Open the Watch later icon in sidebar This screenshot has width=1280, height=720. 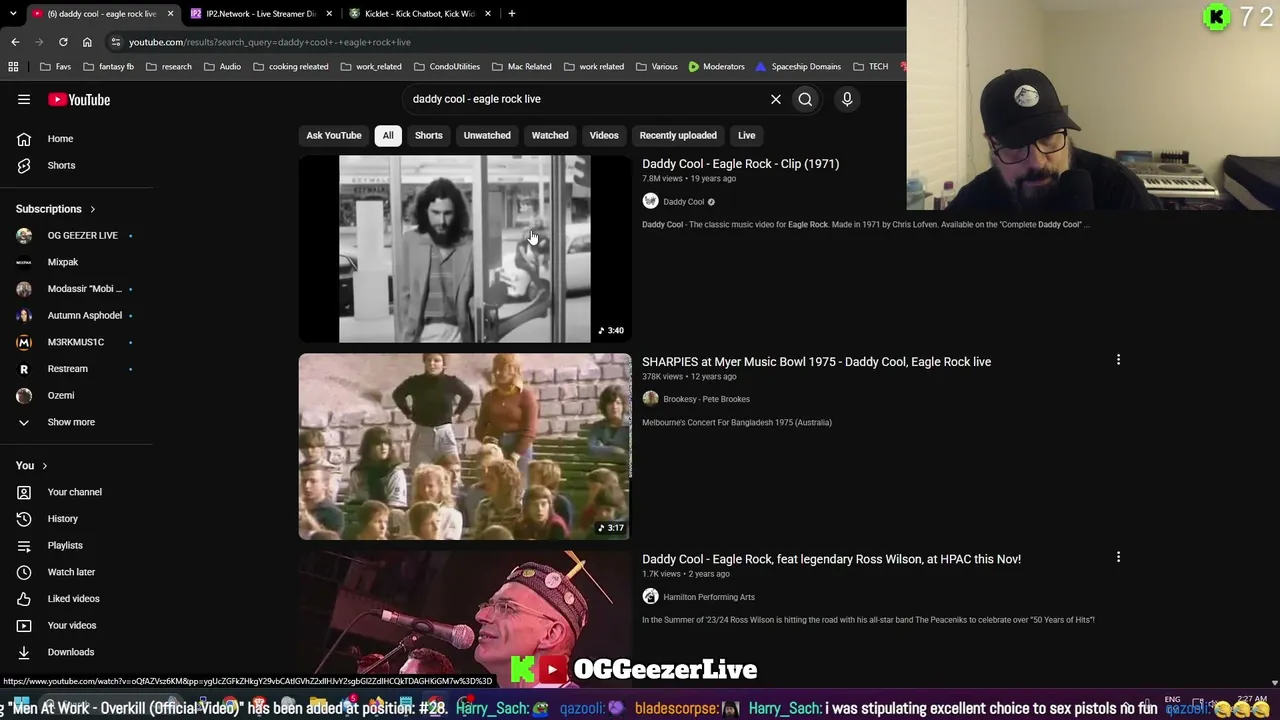(24, 572)
